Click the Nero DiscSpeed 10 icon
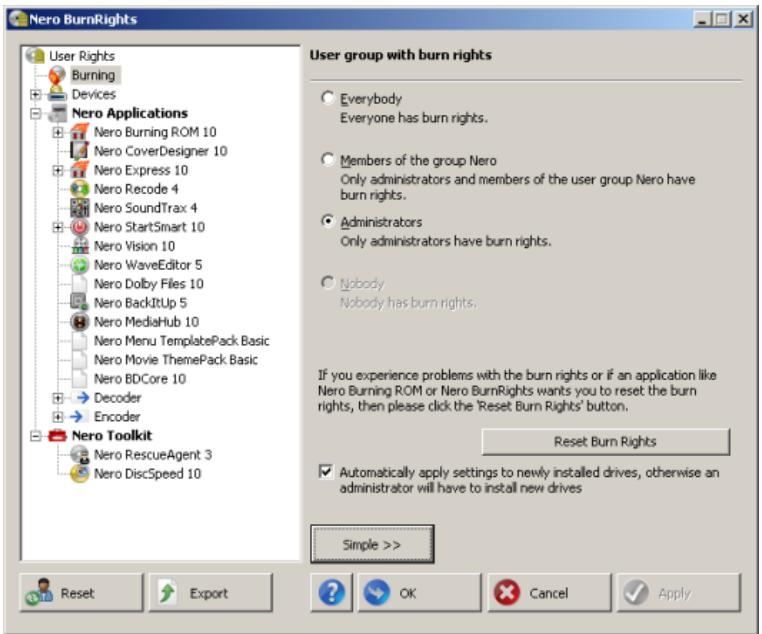 (x=79, y=473)
